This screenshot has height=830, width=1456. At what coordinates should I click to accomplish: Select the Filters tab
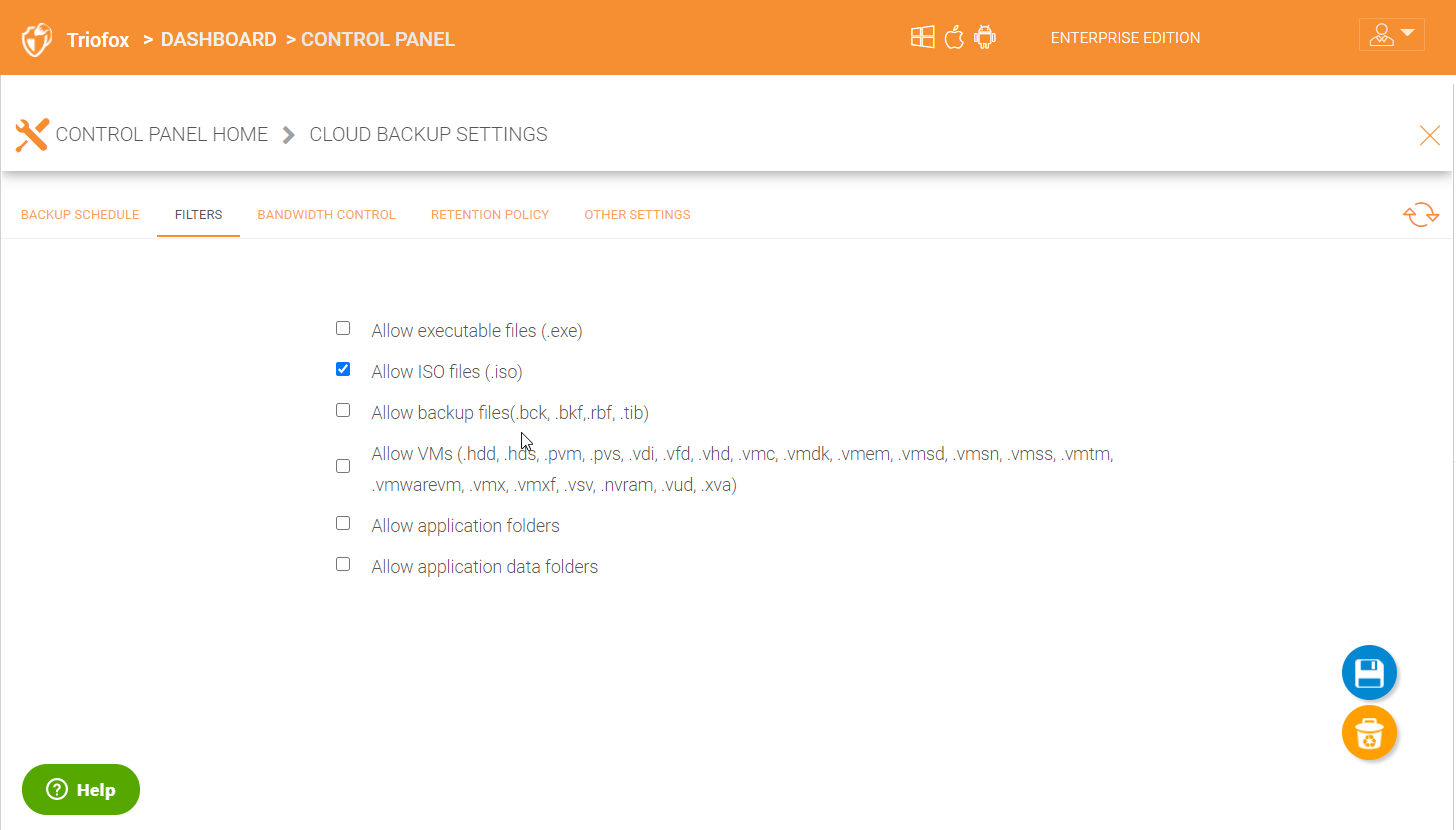tap(198, 215)
